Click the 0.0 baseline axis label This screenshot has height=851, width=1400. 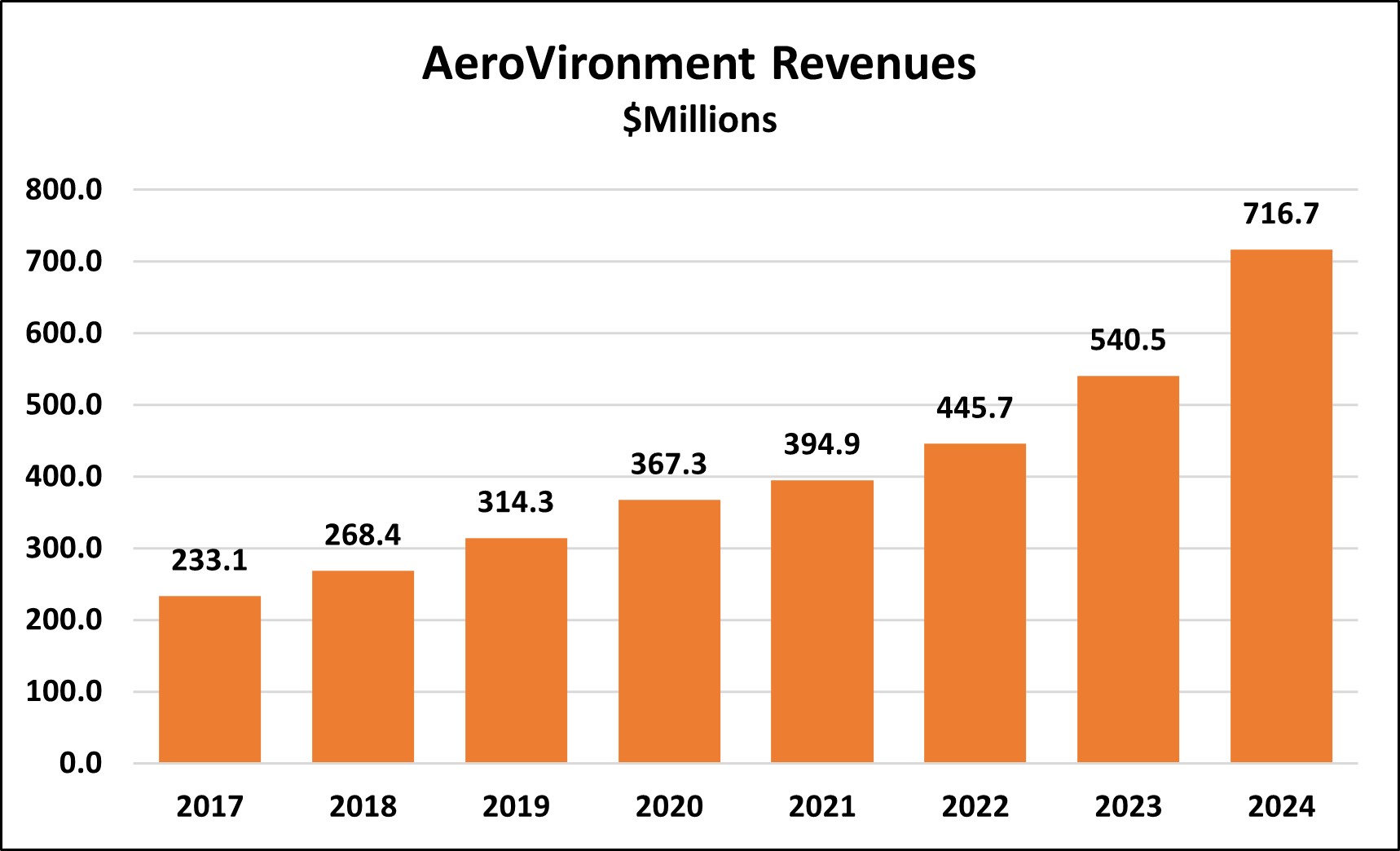point(81,764)
